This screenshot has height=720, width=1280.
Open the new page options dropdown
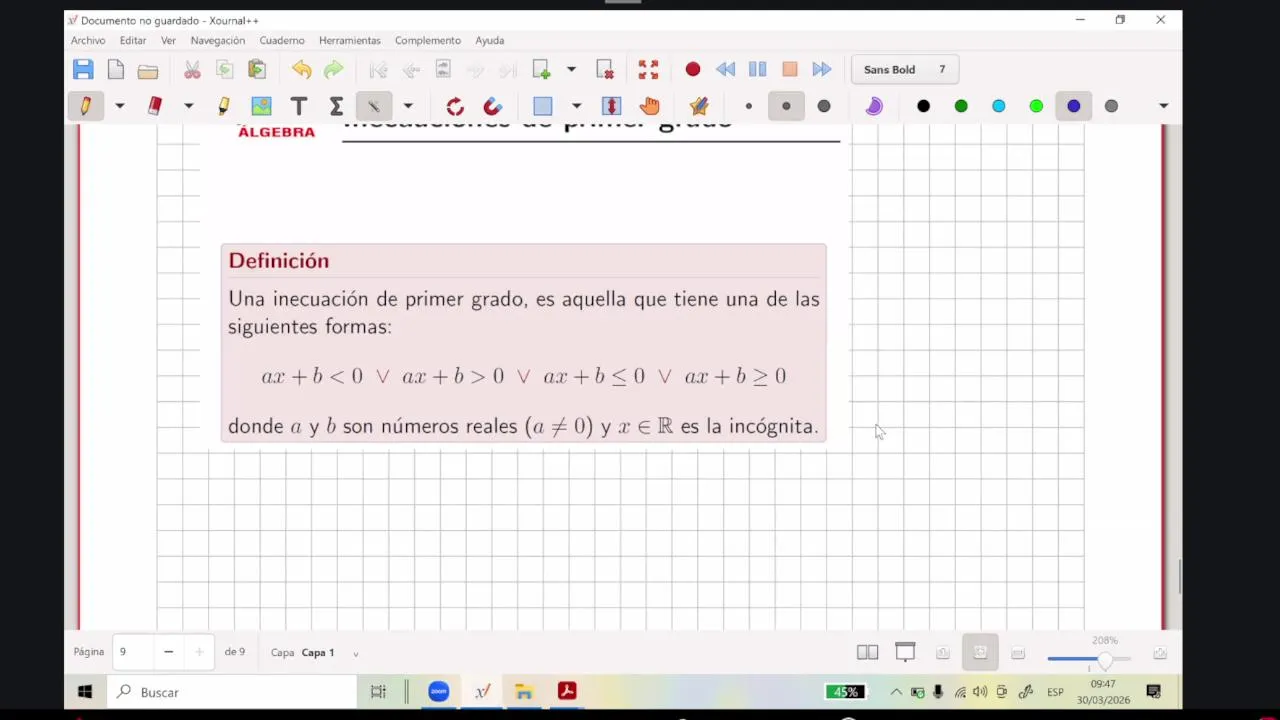[571, 69]
